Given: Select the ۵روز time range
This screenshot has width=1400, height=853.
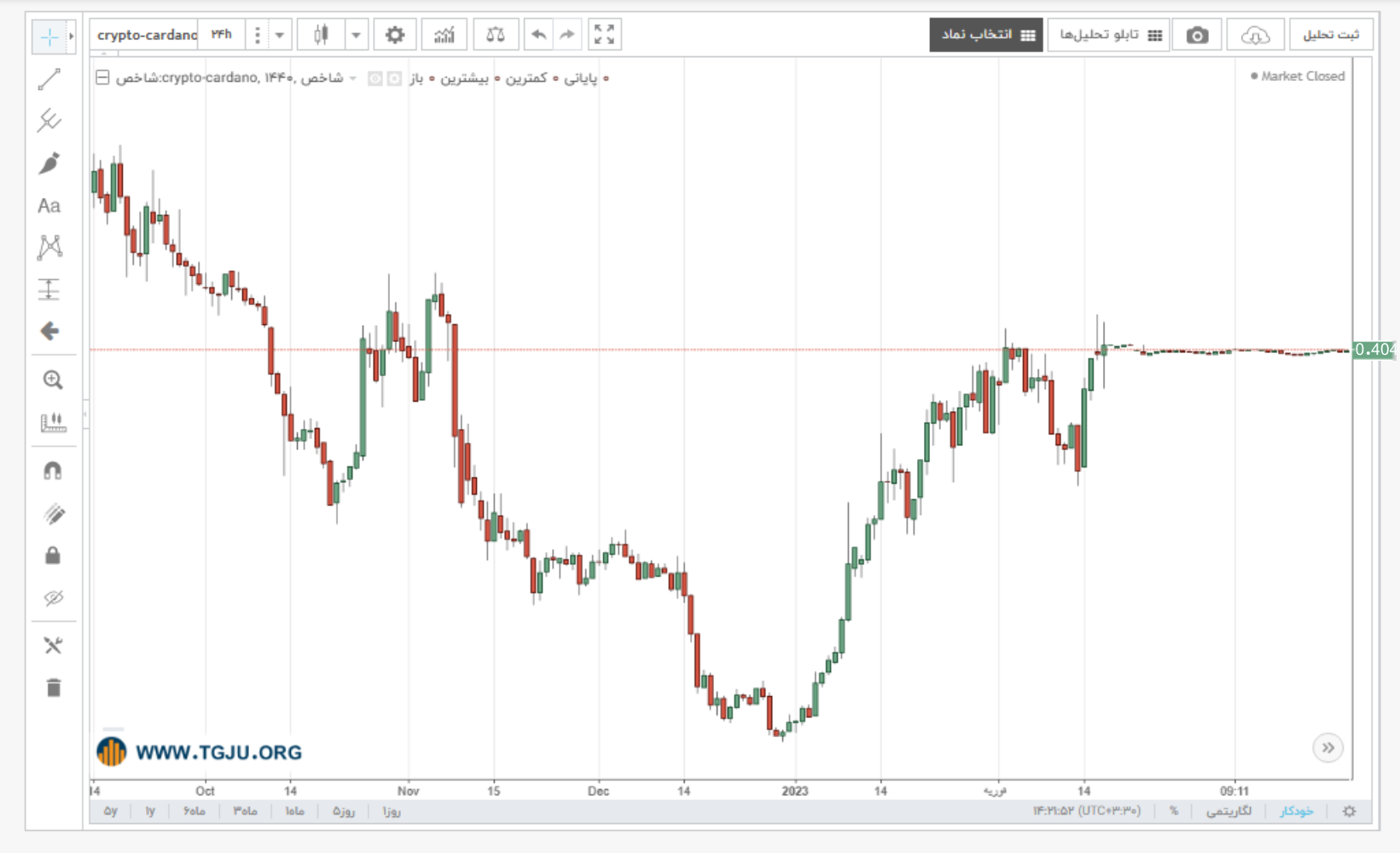Looking at the screenshot, I should click(x=344, y=811).
